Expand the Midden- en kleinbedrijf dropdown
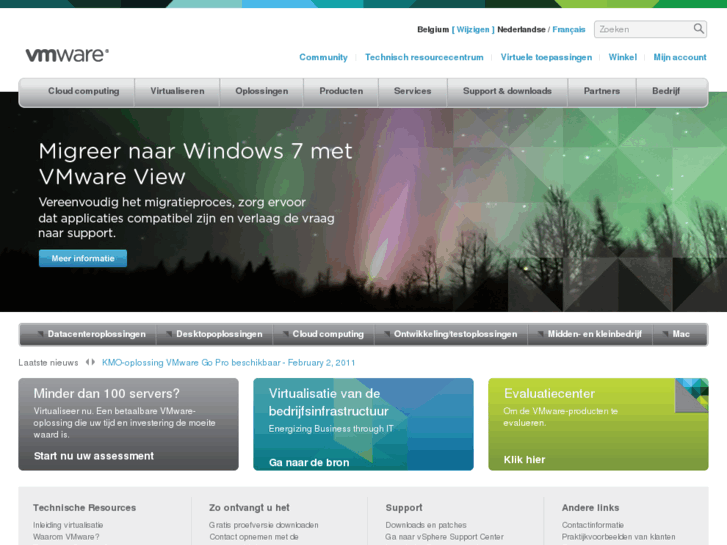The height and width of the screenshot is (545, 727). tap(590, 334)
